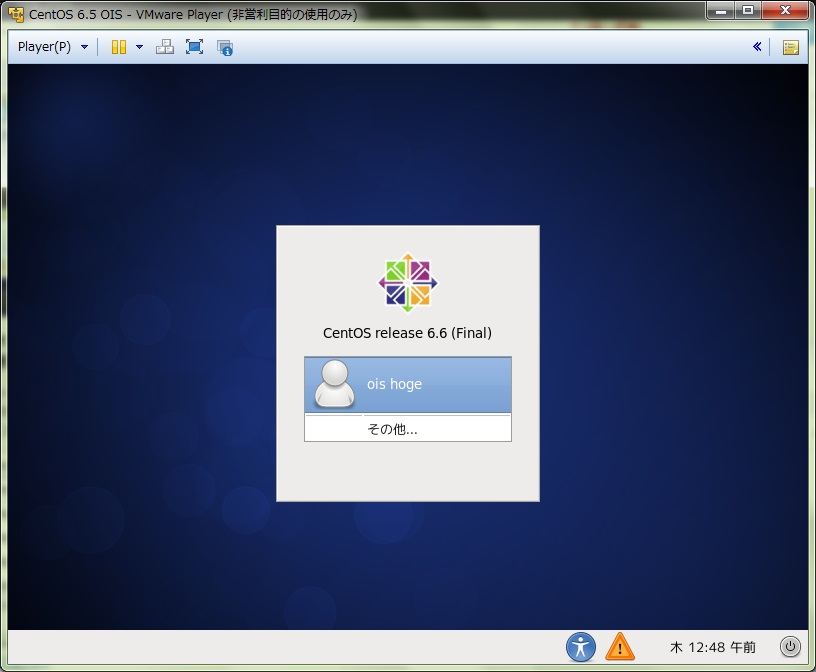
Task: Collapse toolbar with double chevron icon
Action: 757,47
